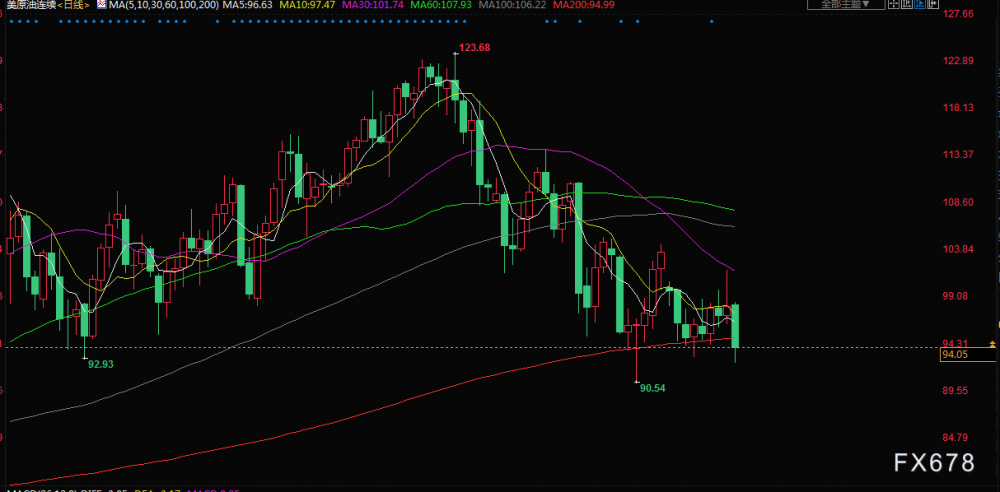Click the 118.13 price axis label
1000x492 pixels.
click(x=960, y=108)
